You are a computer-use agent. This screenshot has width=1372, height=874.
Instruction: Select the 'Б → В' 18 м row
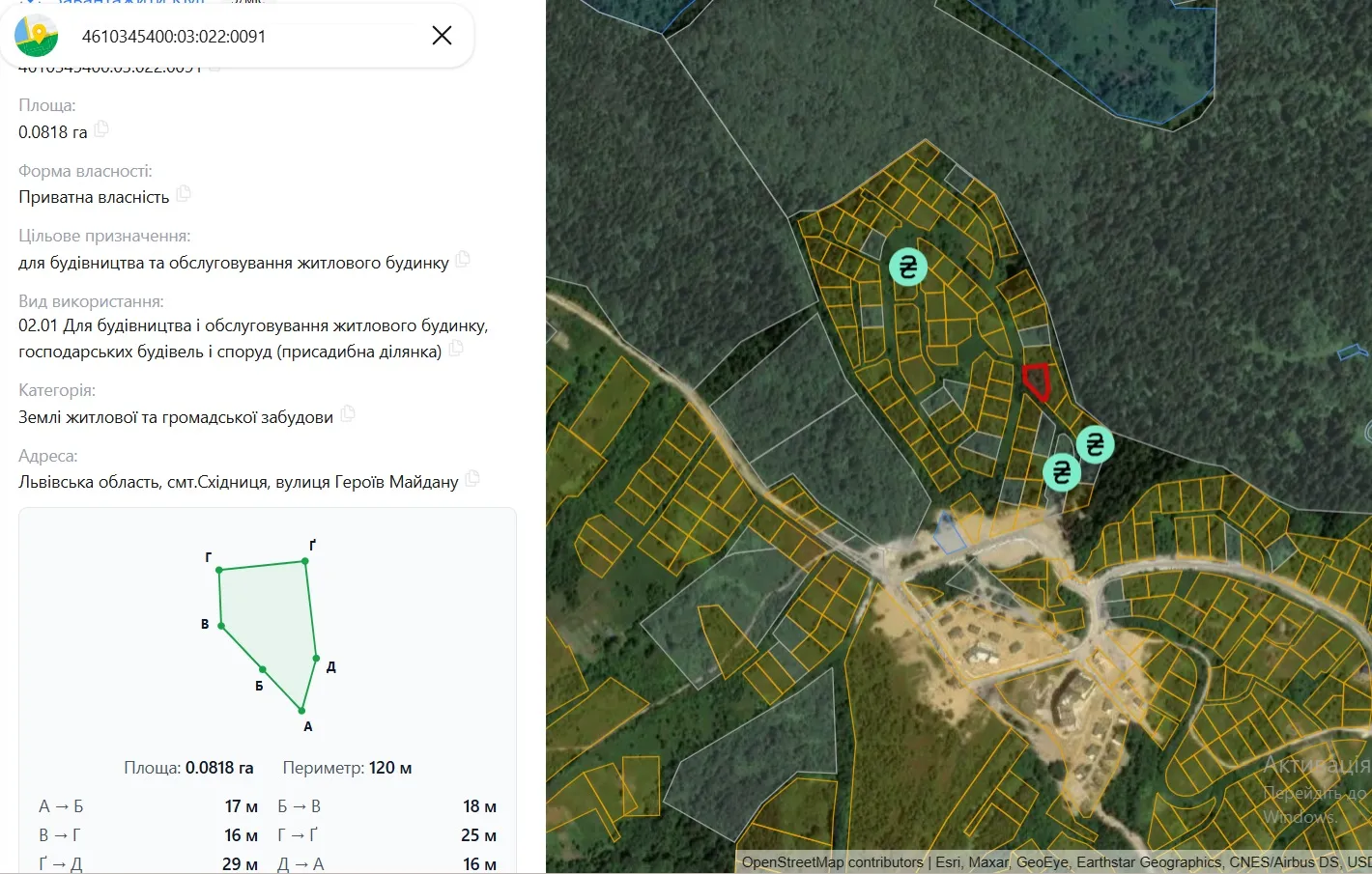(x=386, y=806)
